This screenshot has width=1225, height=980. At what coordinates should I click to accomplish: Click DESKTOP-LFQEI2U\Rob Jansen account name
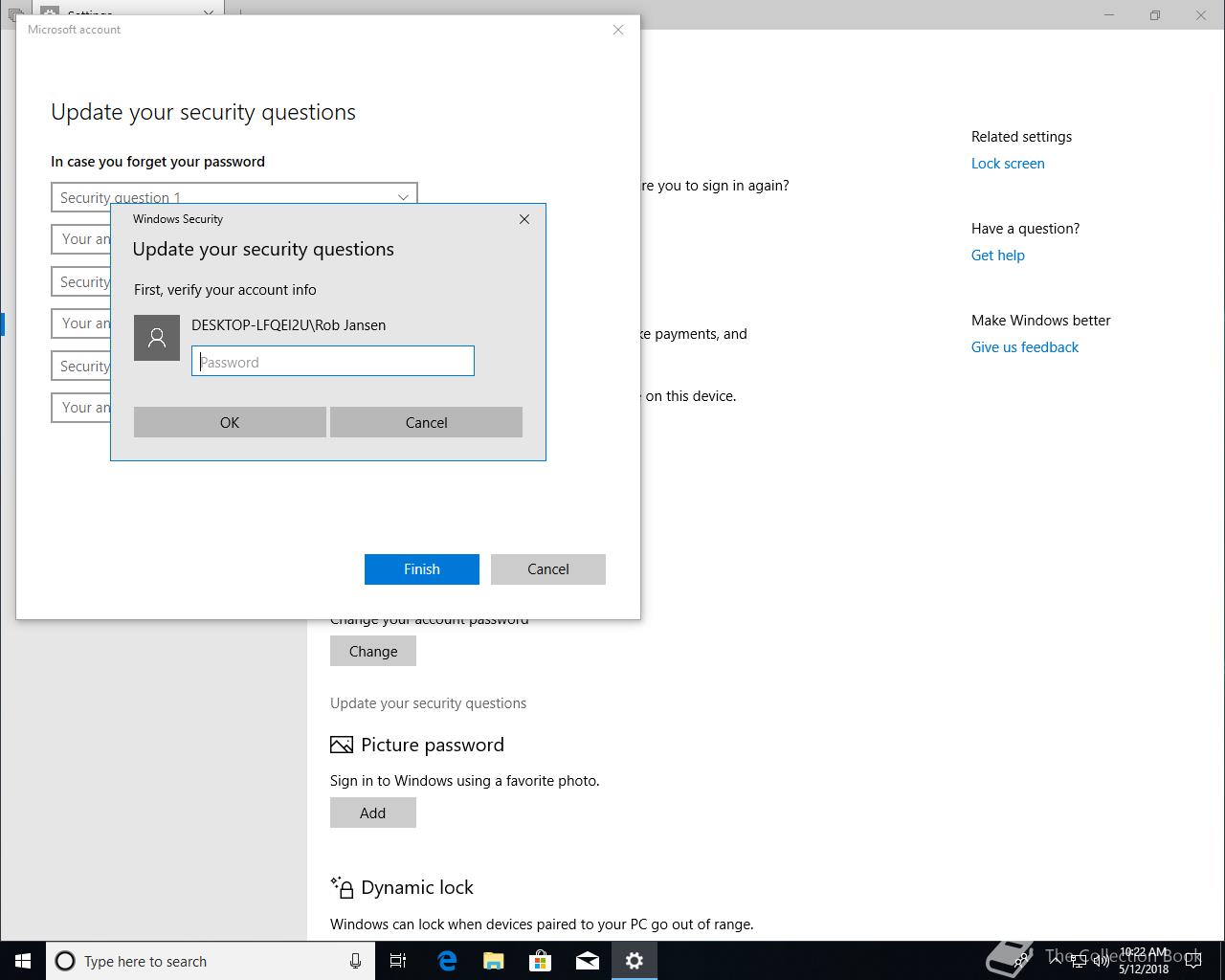coord(288,325)
